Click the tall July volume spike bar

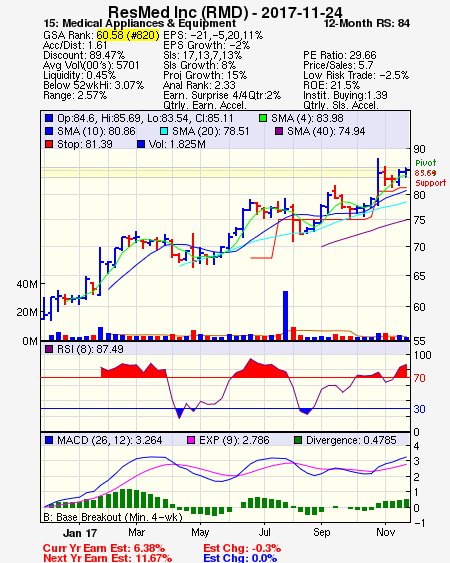pyautogui.click(x=286, y=315)
